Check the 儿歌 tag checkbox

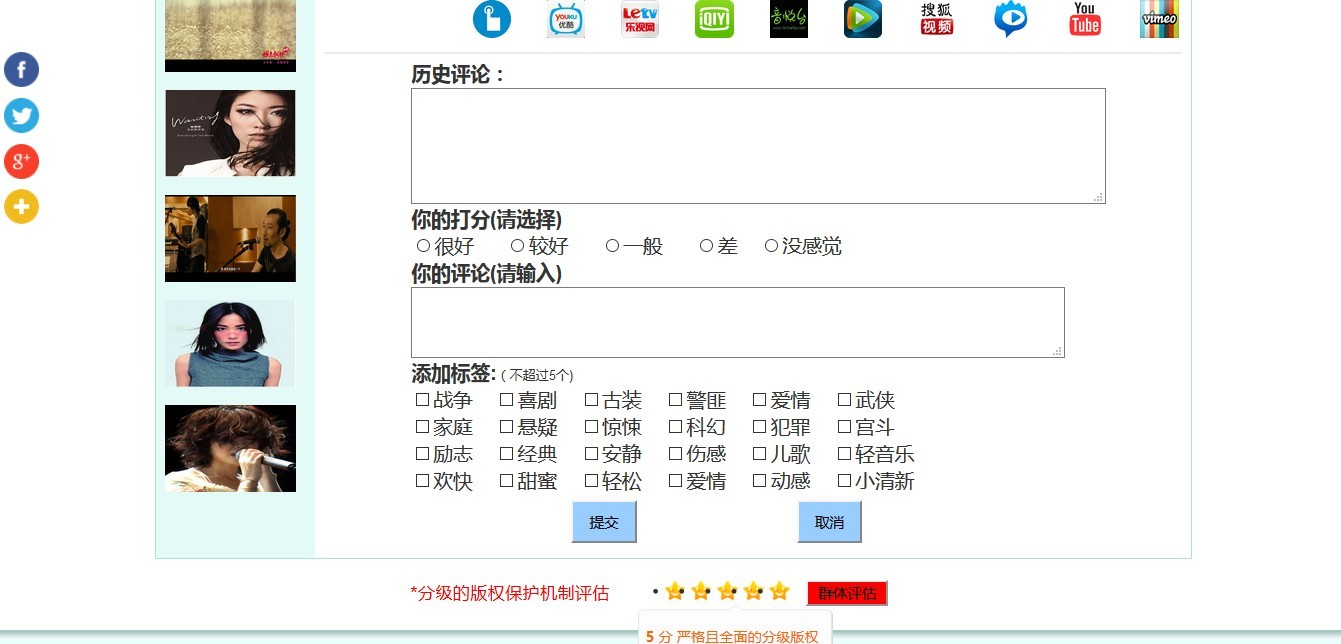pyautogui.click(x=759, y=454)
